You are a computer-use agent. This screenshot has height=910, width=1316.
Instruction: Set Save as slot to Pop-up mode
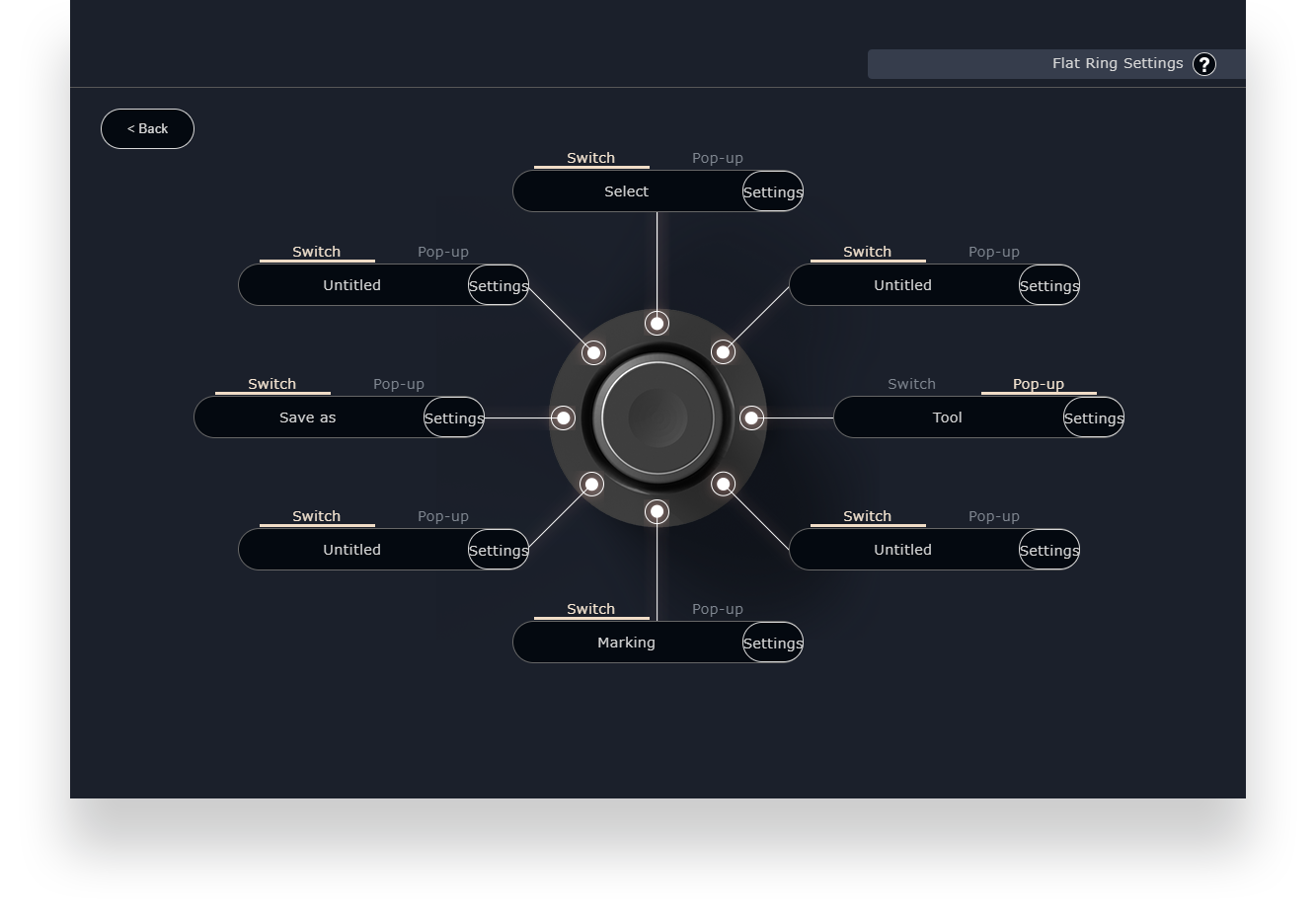399,384
